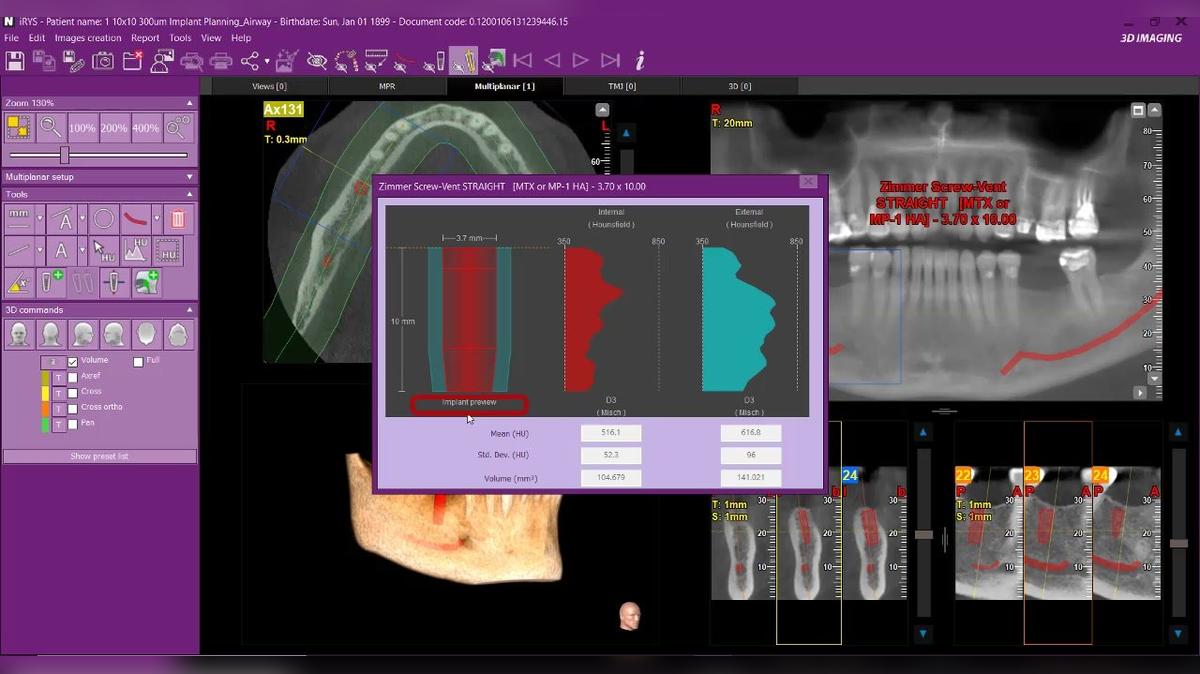Click the camera snapshot icon
The image size is (1200, 674).
pos(103,61)
